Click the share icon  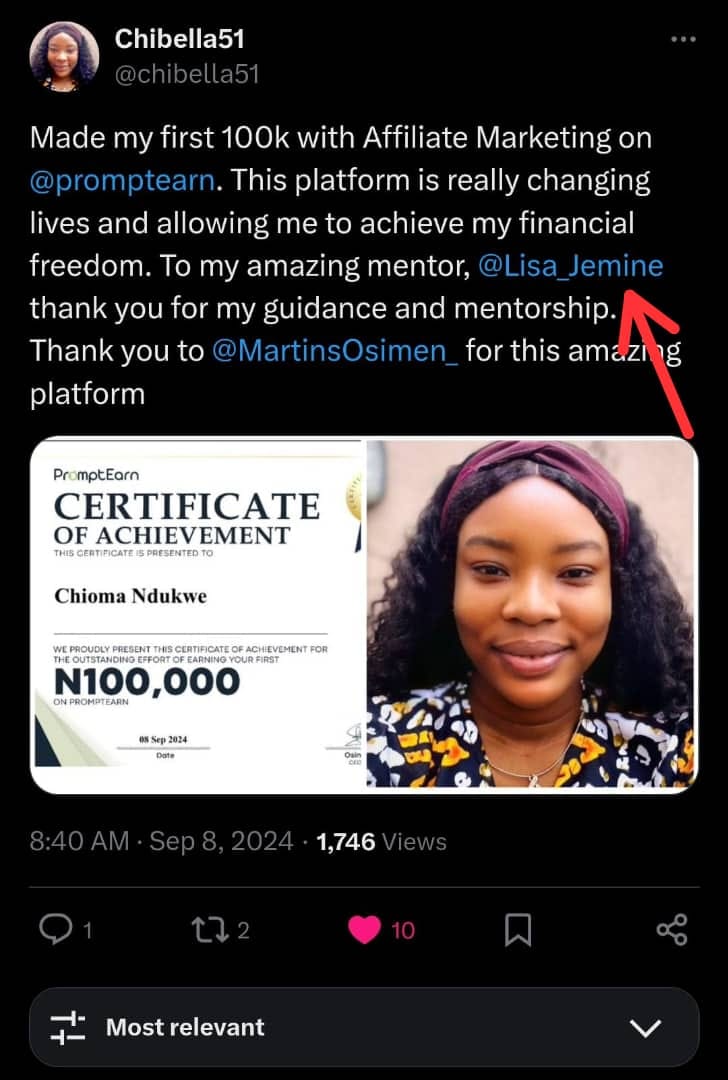click(672, 930)
